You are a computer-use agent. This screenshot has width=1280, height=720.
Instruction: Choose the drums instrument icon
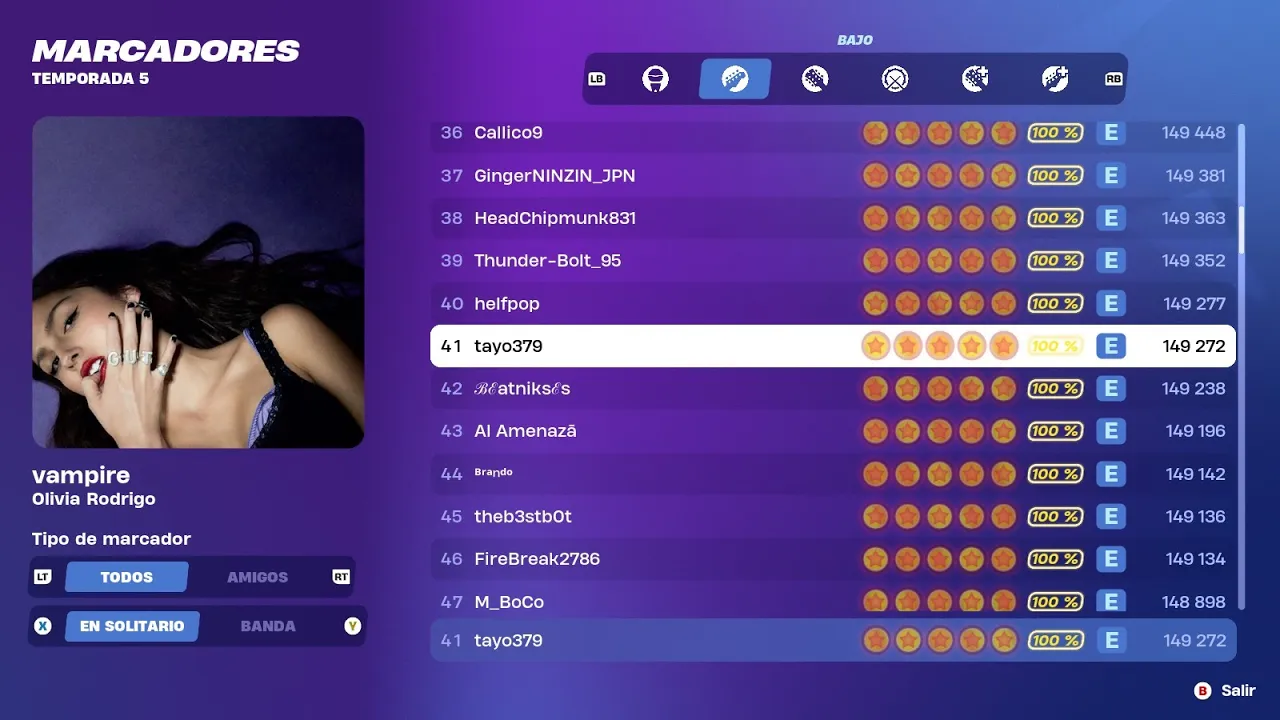[x=895, y=79]
